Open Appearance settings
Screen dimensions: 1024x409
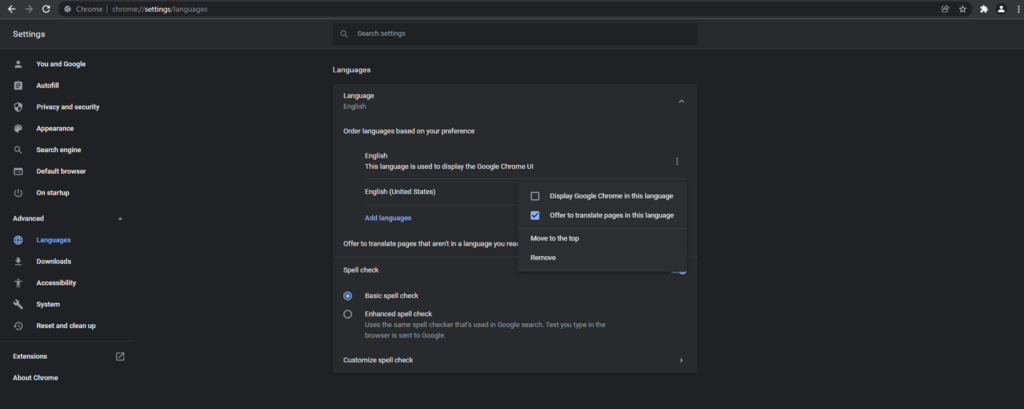click(x=55, y=129)
